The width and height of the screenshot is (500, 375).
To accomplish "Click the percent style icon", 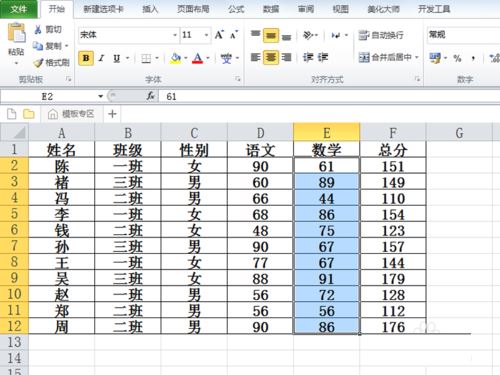I will point(457,59).
